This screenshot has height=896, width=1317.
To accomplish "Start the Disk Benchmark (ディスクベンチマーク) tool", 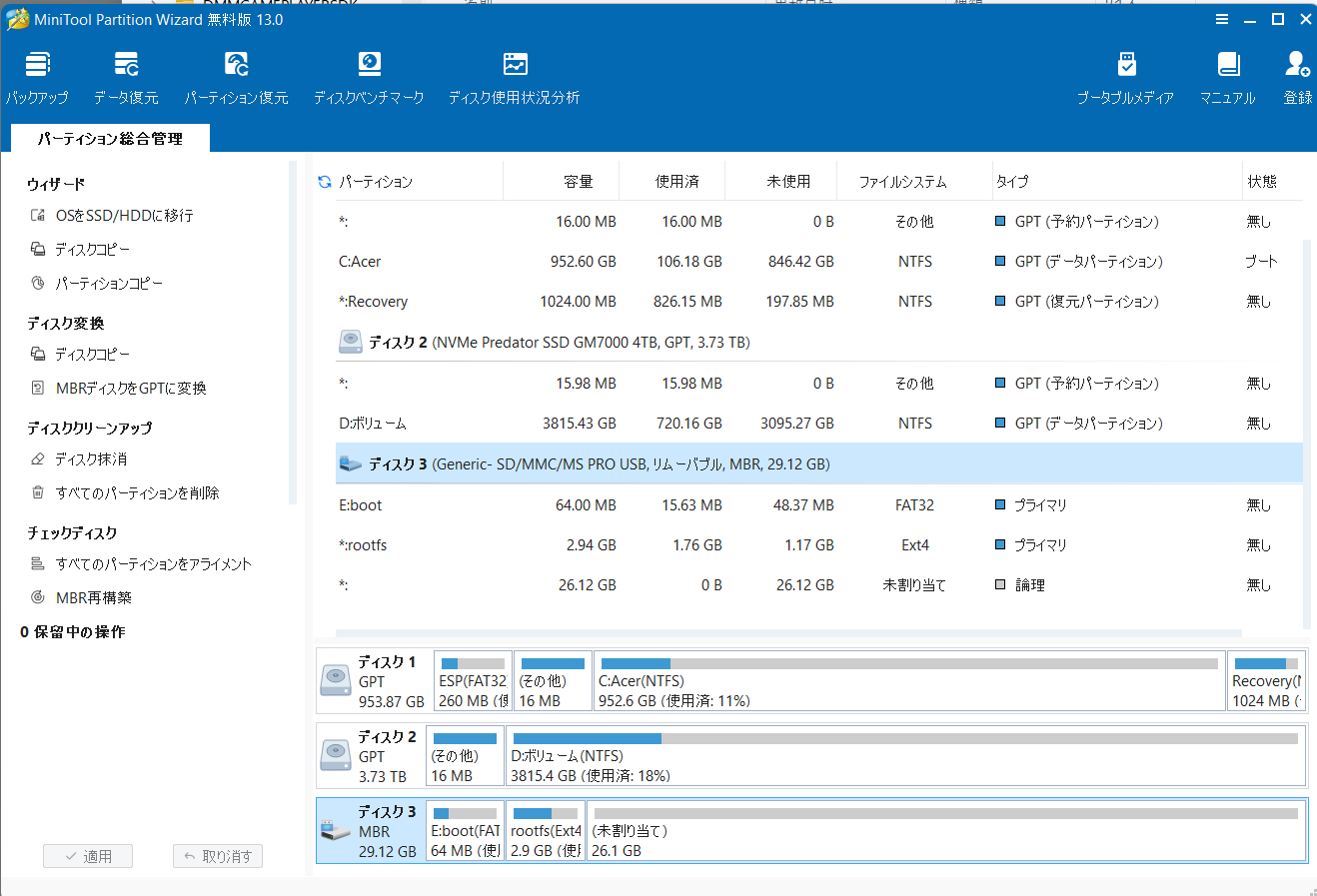I will click(369, 66).
